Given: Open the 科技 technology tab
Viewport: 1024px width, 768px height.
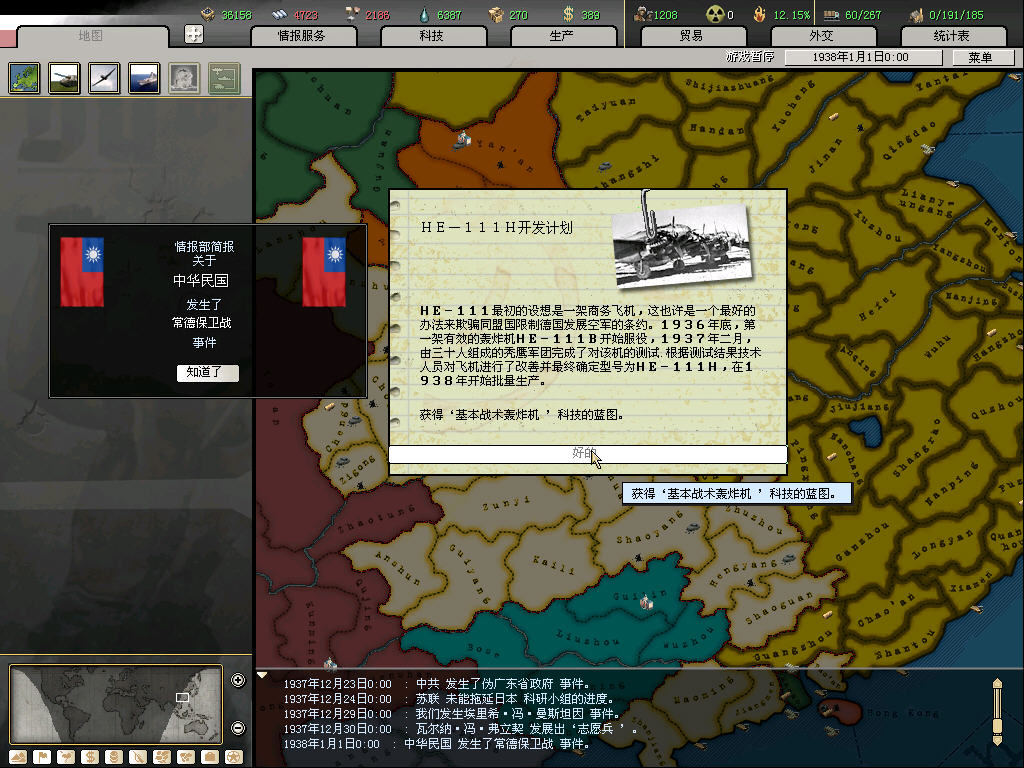Looking at the screenshot, I should 431,36.
